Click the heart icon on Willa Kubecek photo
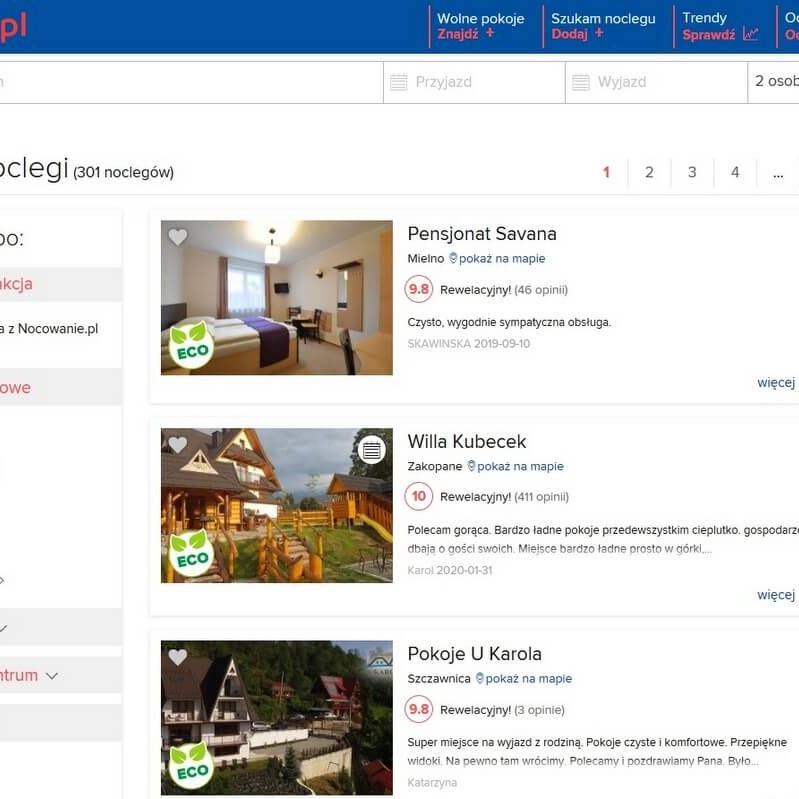The height and width of the screenshot is (799, 799). (x=178, y=445)
